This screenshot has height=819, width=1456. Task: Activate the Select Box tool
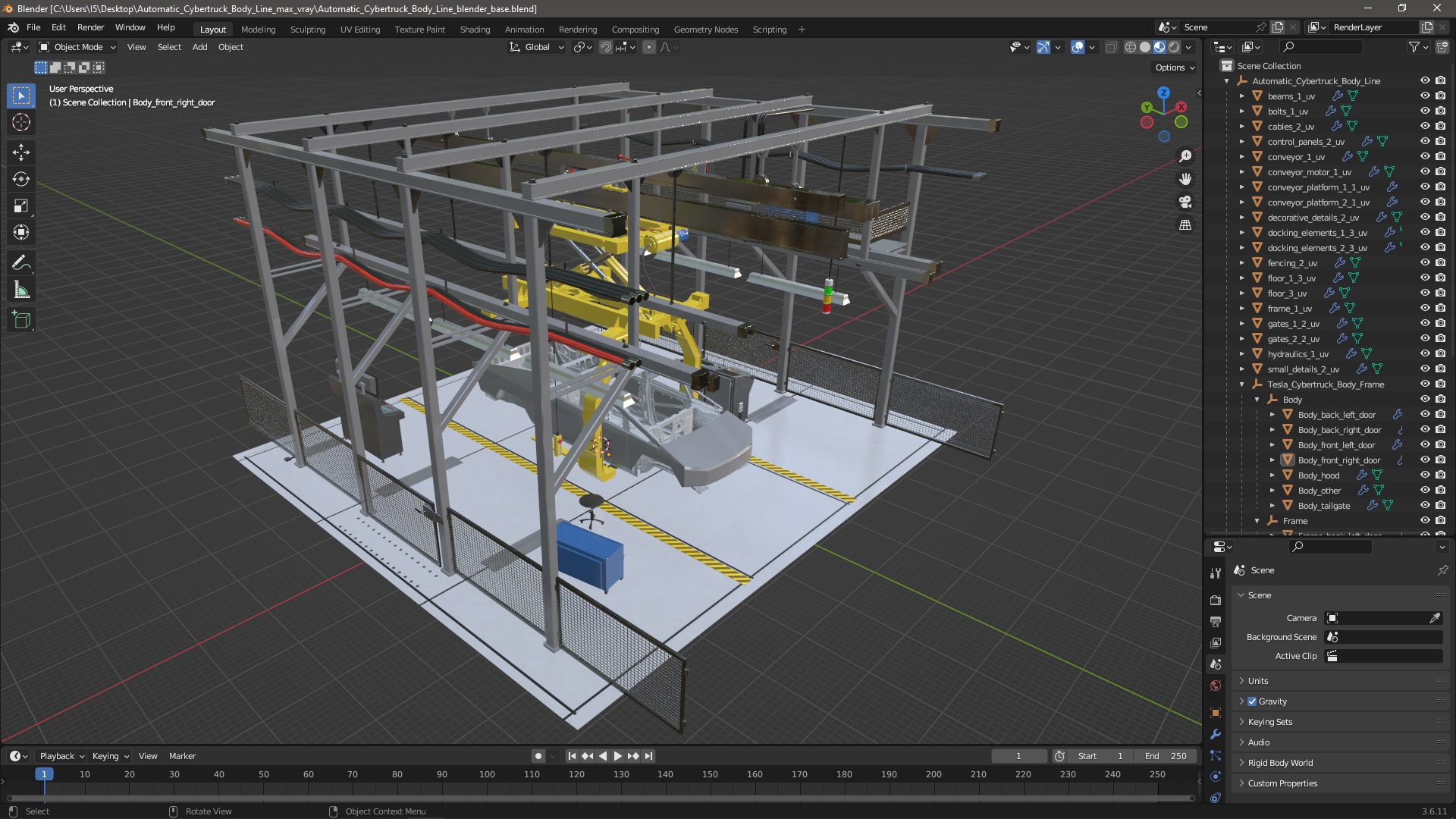21,96
